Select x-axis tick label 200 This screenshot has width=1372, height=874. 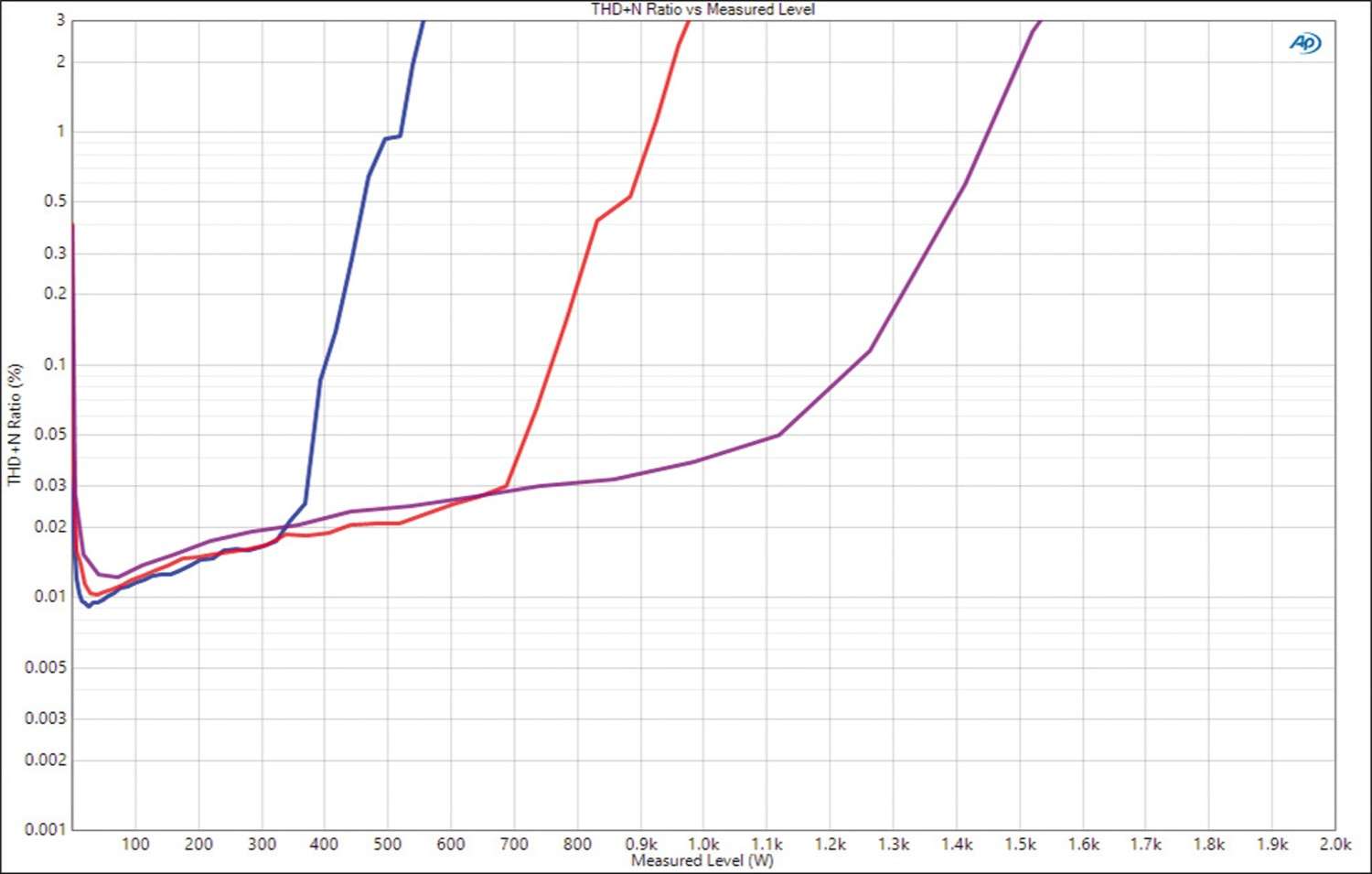click(x=198, y=844)
